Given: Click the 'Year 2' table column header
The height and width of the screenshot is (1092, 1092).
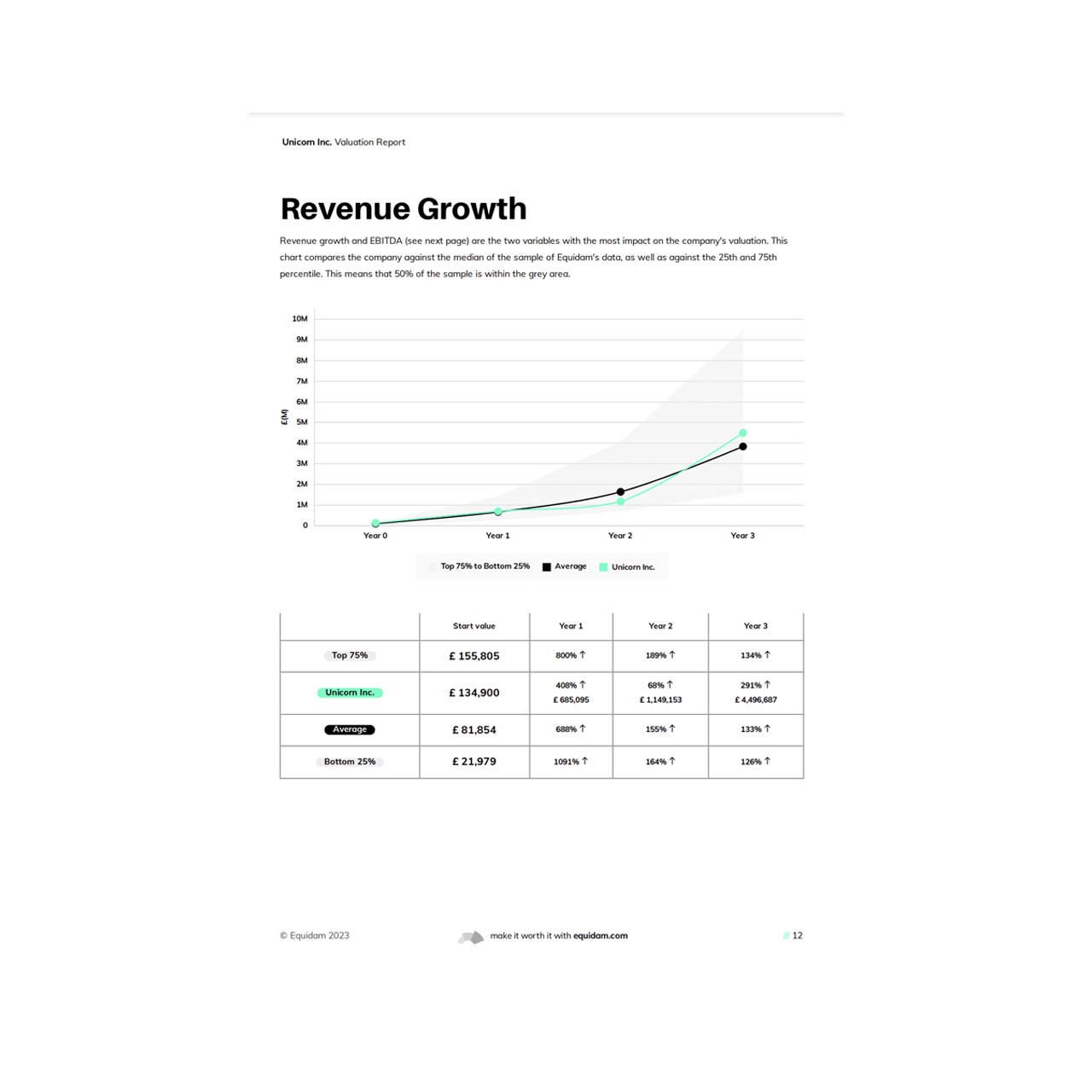Looking at the screenshot, I should pos(660,626).
